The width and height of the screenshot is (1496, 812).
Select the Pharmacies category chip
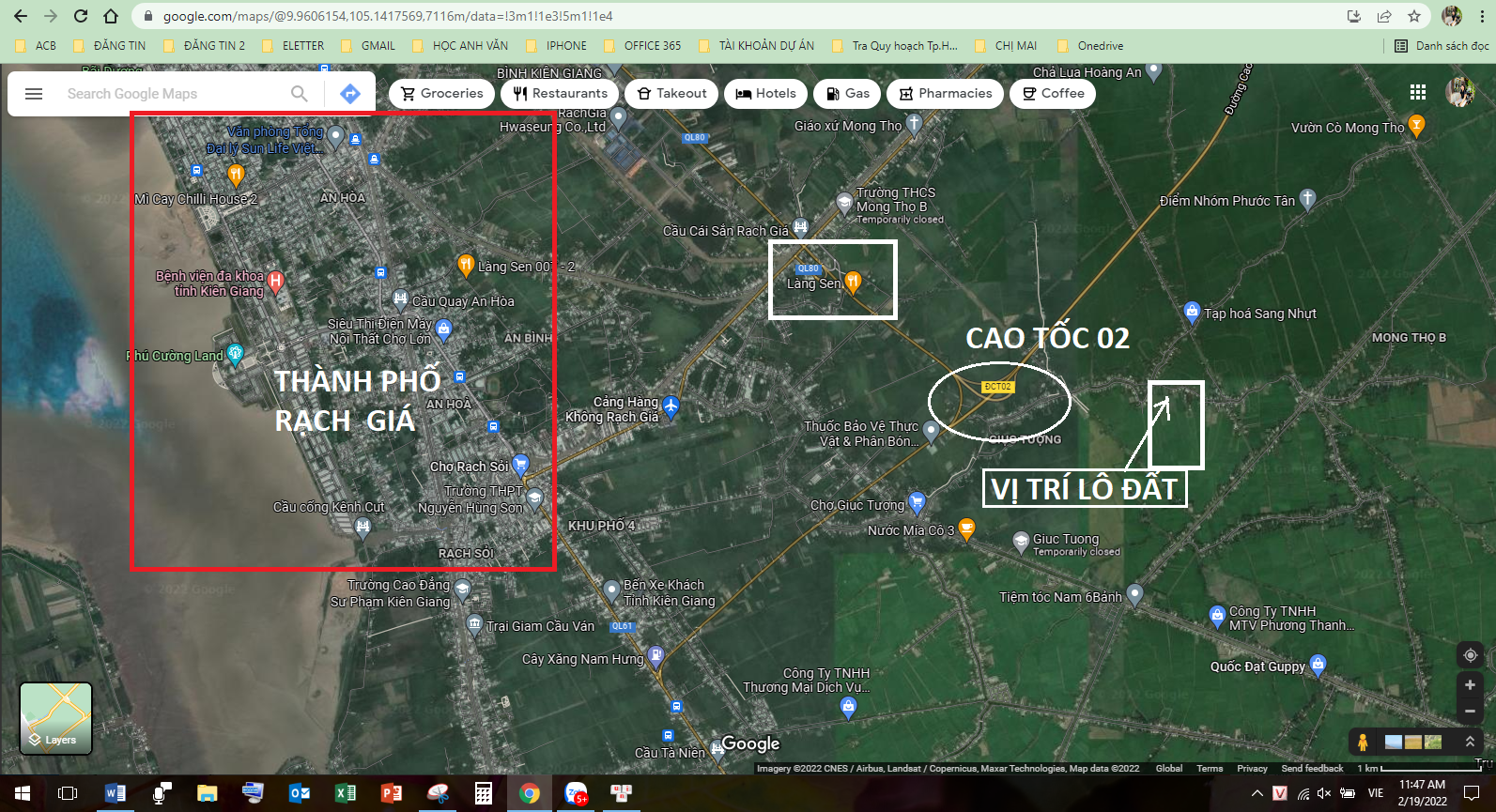pos(945,93)
